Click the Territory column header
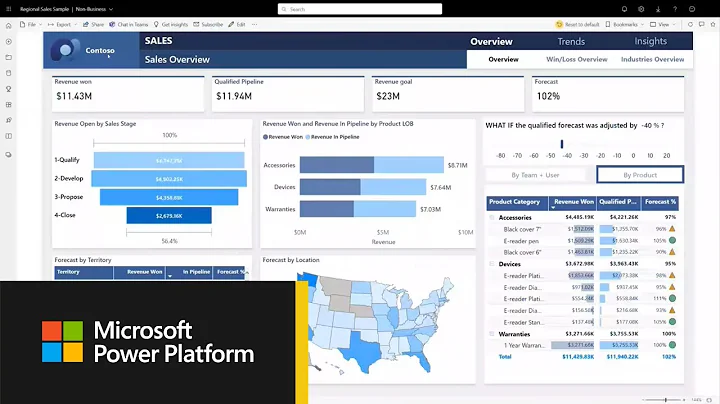This screenshot has height=404, width=720. coord(84,272)
